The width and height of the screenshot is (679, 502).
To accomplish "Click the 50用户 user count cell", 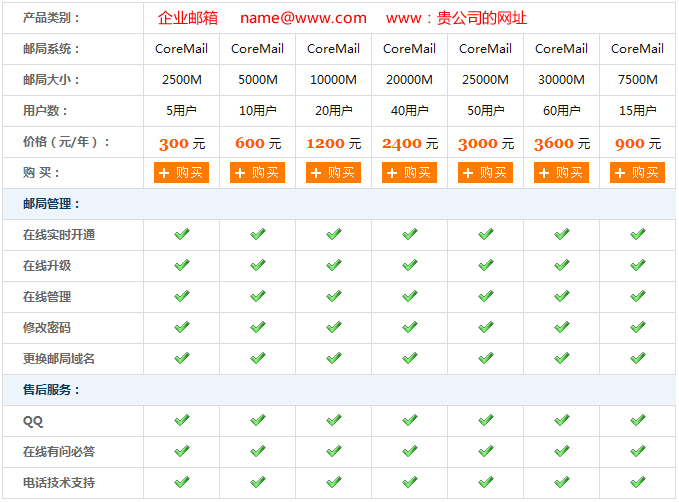I will click(485, 111).
